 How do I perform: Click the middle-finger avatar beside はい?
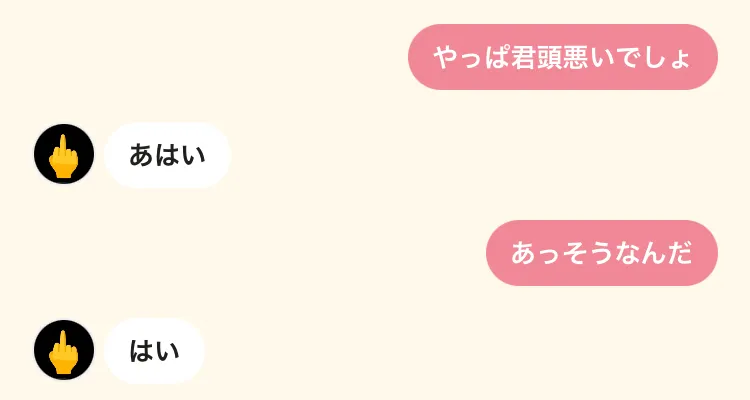[64, 350]
